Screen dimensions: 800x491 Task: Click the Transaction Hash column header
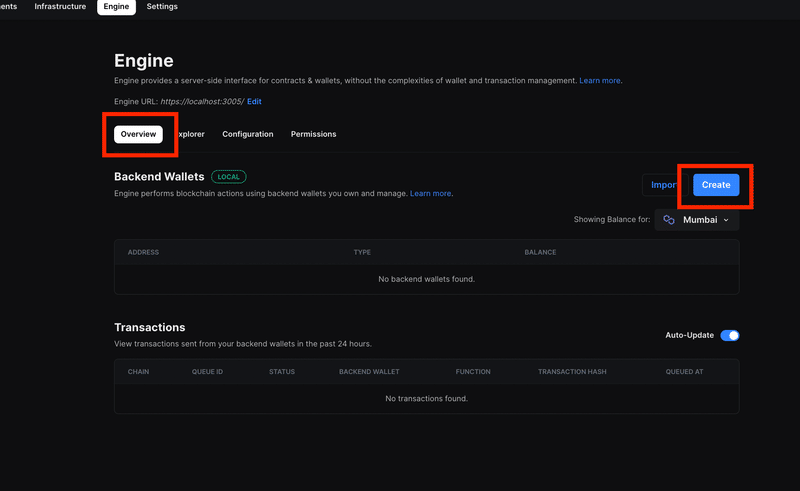[x=572, y=372]
